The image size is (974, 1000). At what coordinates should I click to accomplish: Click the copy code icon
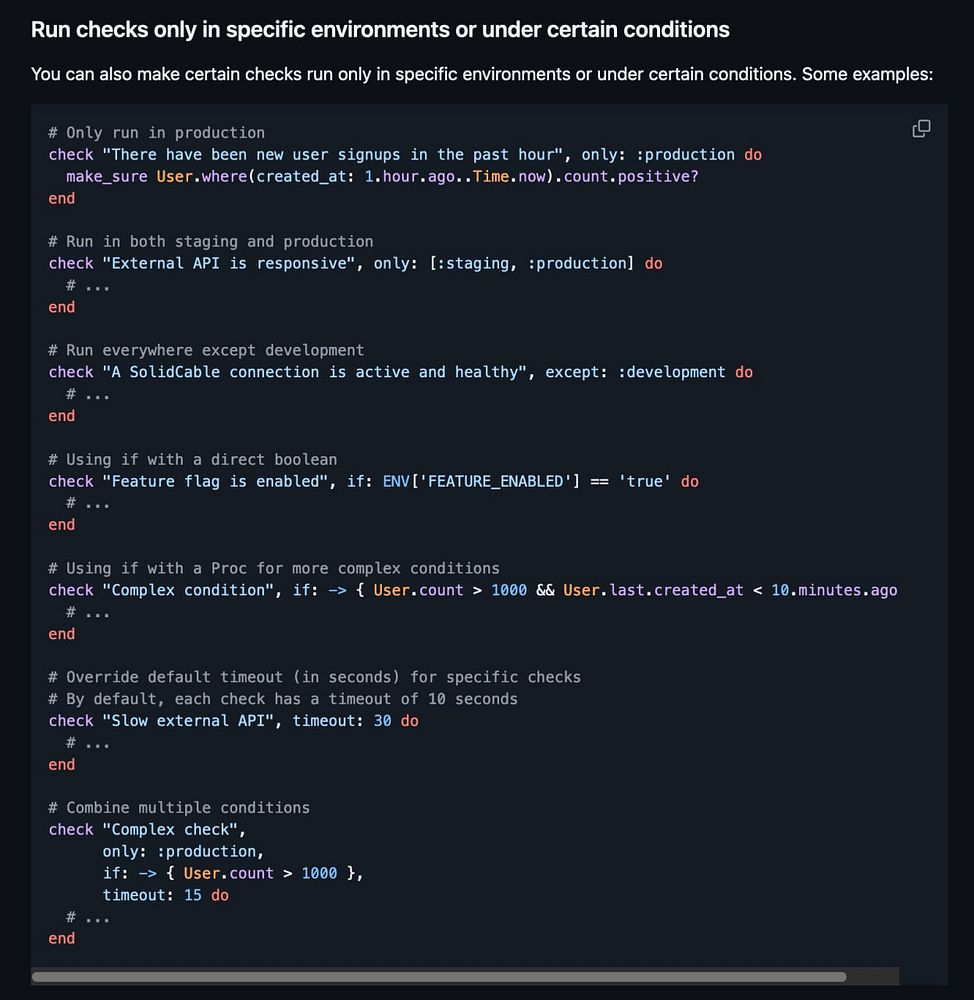pos(921,129)
